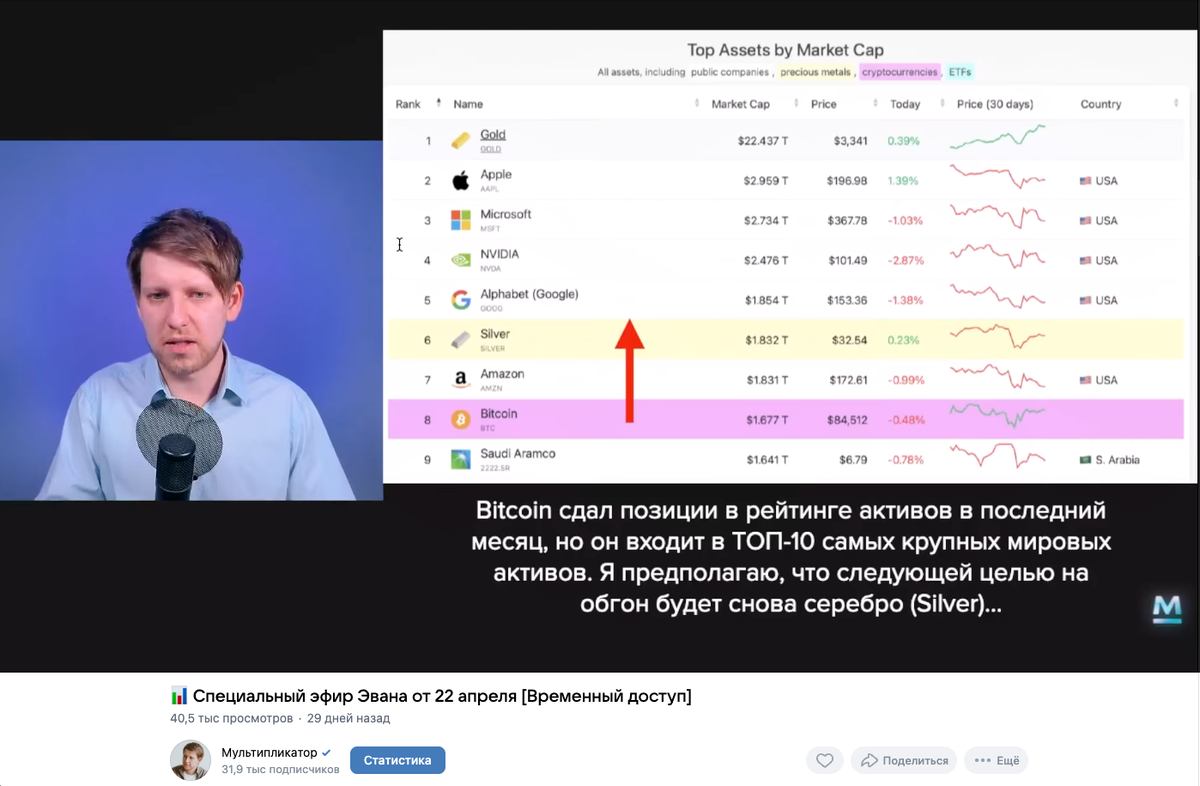Click the USA flag in Alphabet row

click(1085, 301)
